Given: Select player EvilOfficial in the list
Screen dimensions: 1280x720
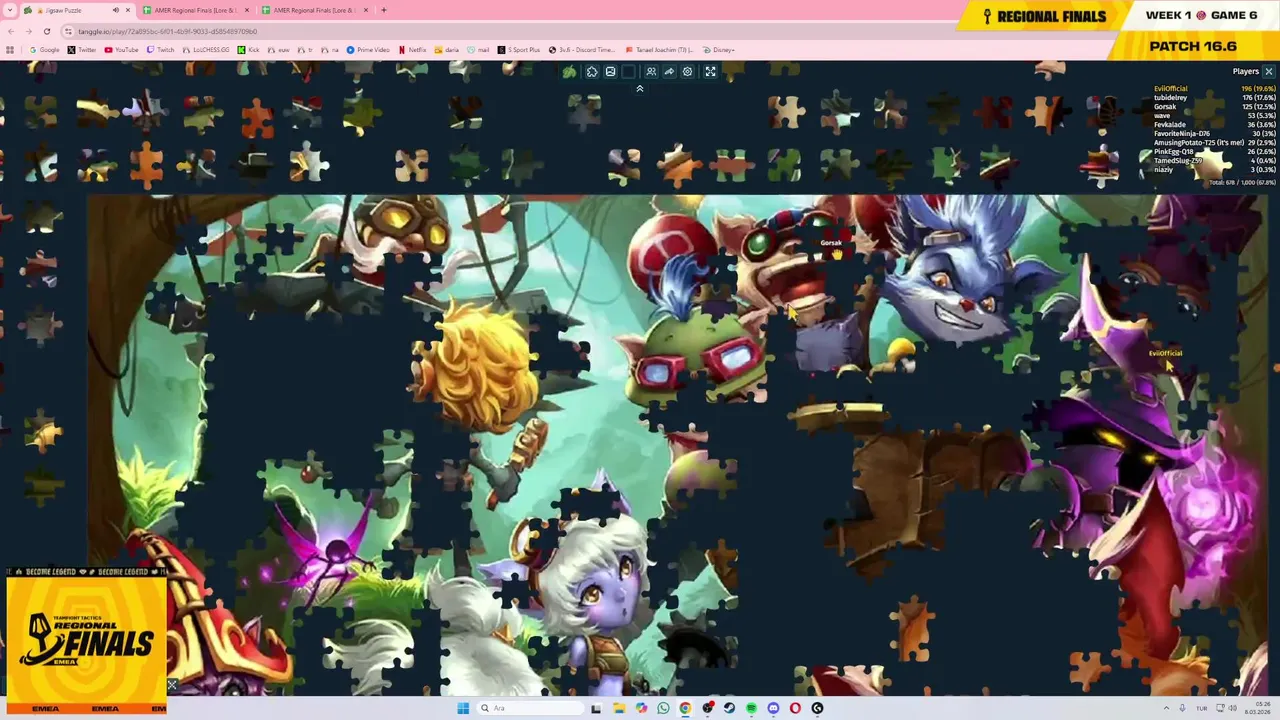Looking at the screenshot, I should pyautogui.click(x=1215, y=89).
